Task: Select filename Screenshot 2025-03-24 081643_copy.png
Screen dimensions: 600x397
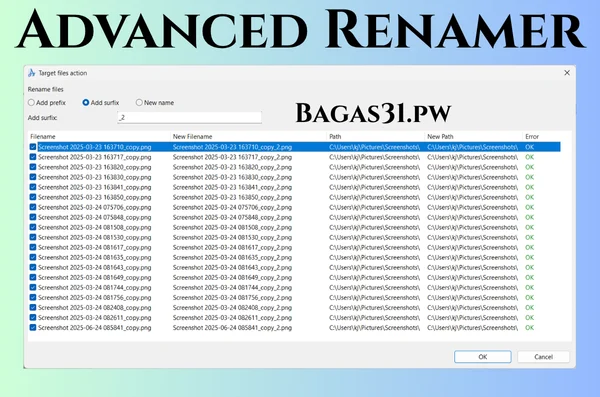Action: pos(95,267)
